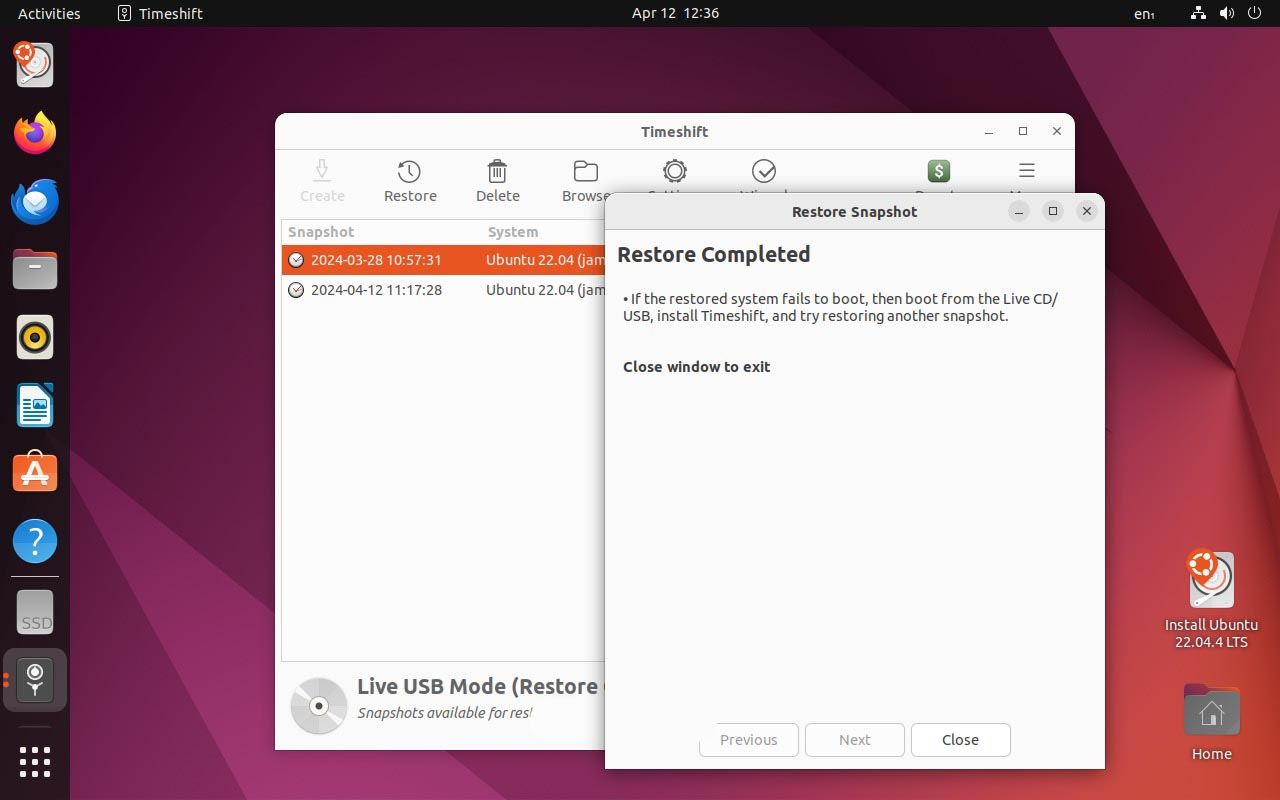Launch Firefox from the dock

point(35,133)
